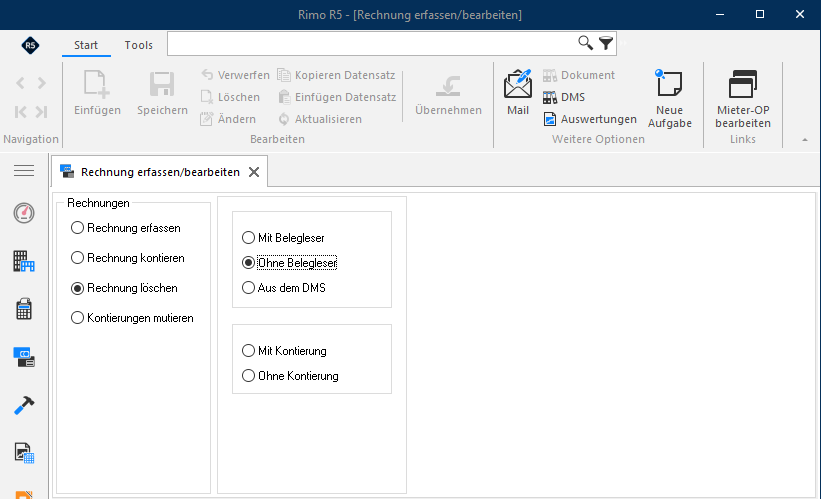821x499 pixels.
Task: Click Löschen in the Bearbeiten group
Action: tap(230, 97)
